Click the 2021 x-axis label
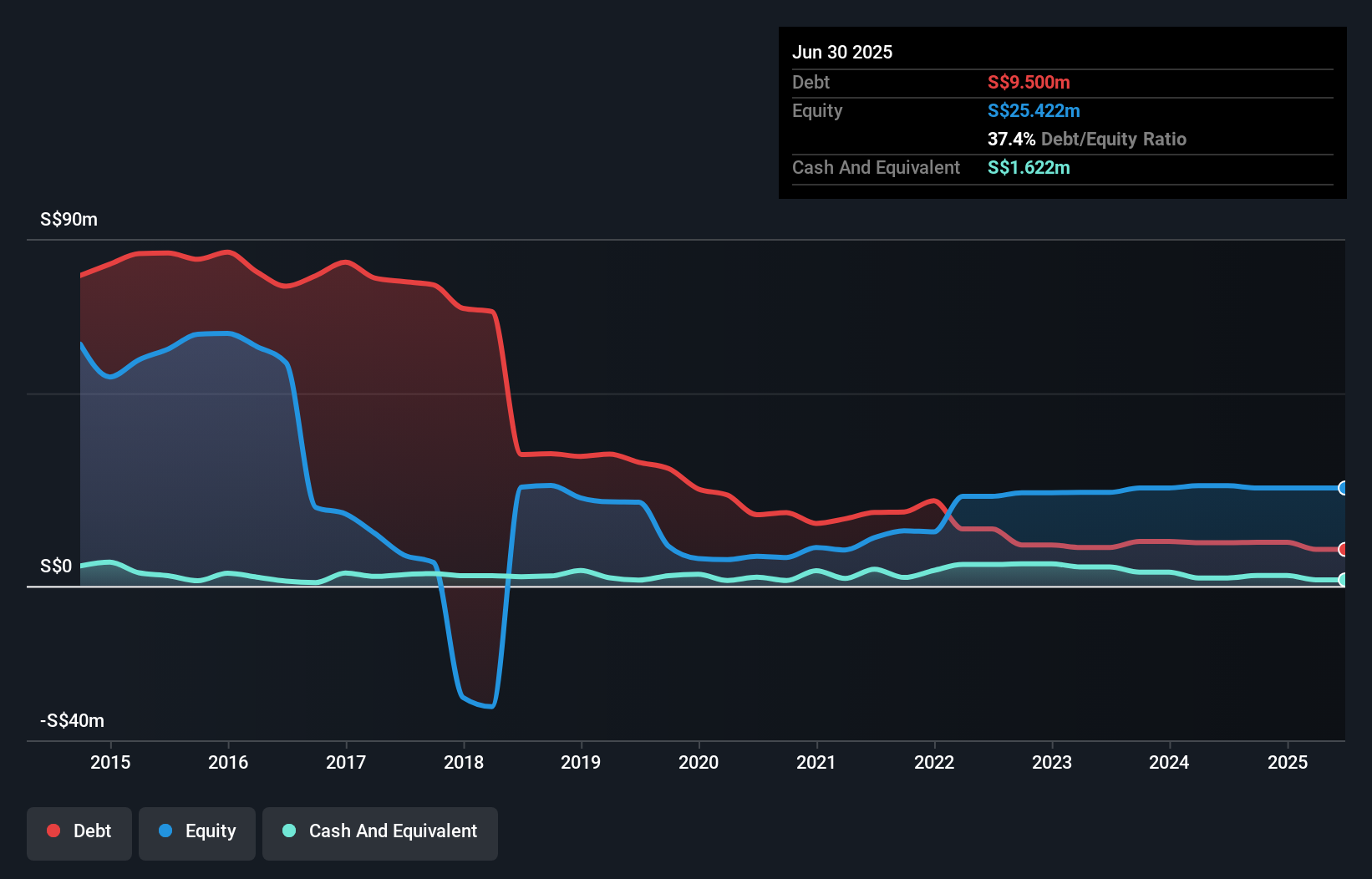Viewport: 1372px width, 879px height. click(x=816, y=762)
